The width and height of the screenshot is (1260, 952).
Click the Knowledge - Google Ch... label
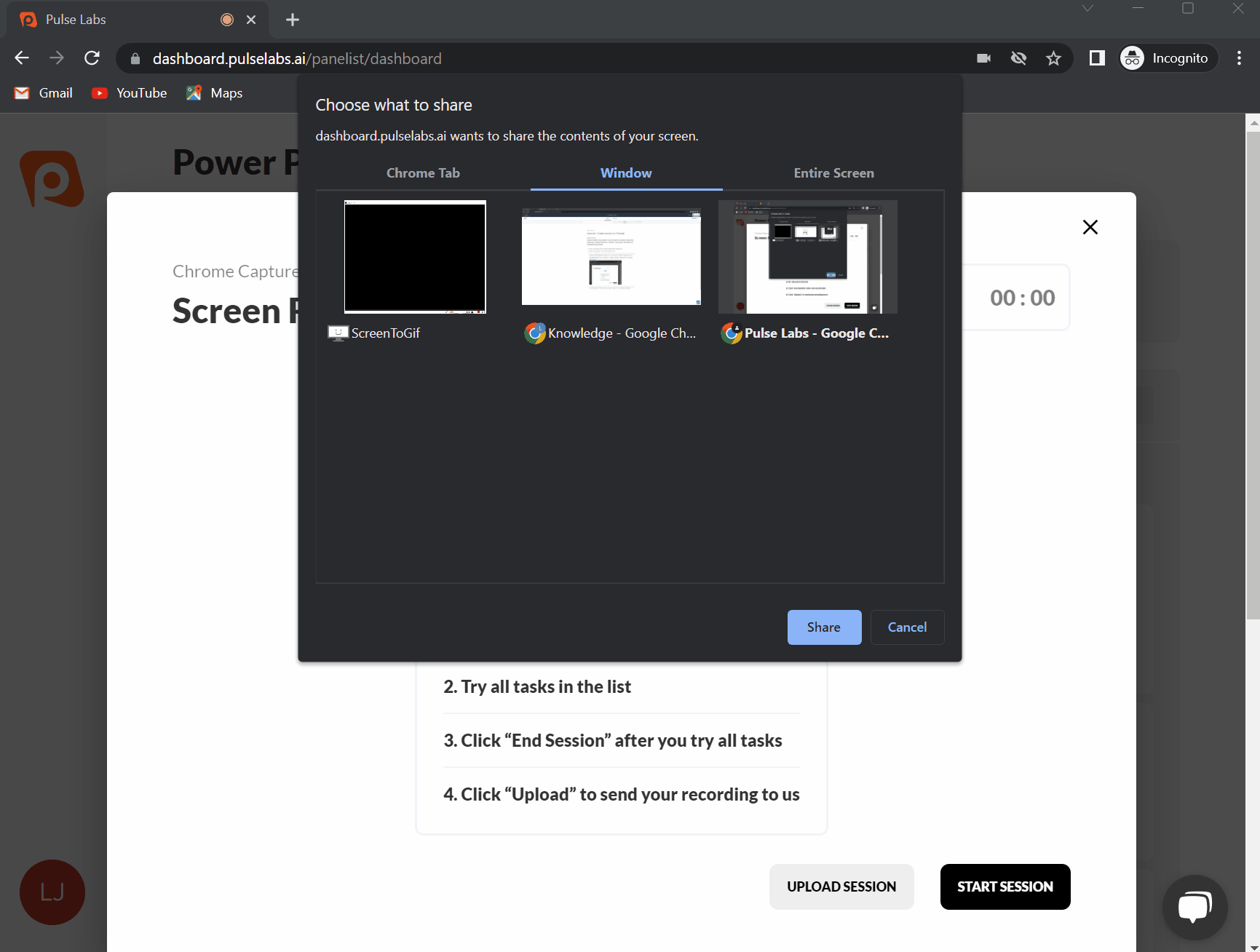(x=622, y=333)
